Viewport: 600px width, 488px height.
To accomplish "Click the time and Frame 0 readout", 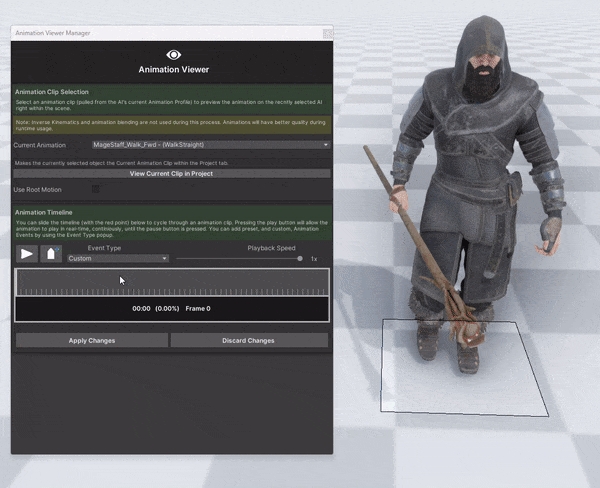I will (171, 309).
